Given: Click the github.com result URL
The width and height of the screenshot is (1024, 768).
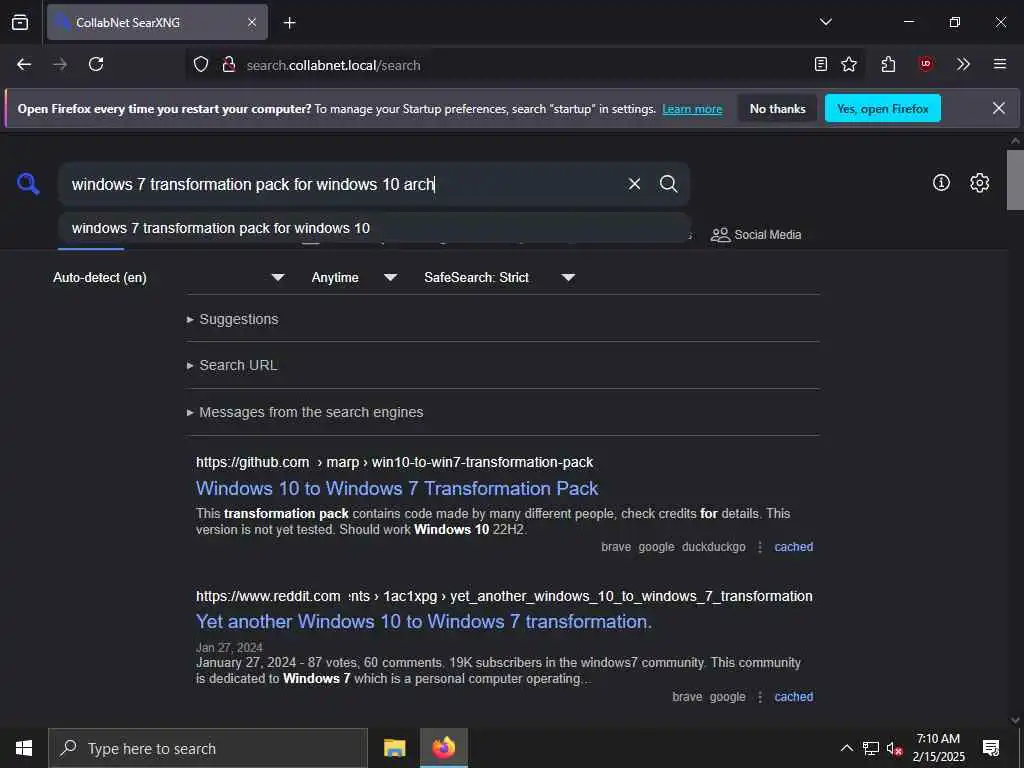Looking at the screenshot, I should coord(394,462).
